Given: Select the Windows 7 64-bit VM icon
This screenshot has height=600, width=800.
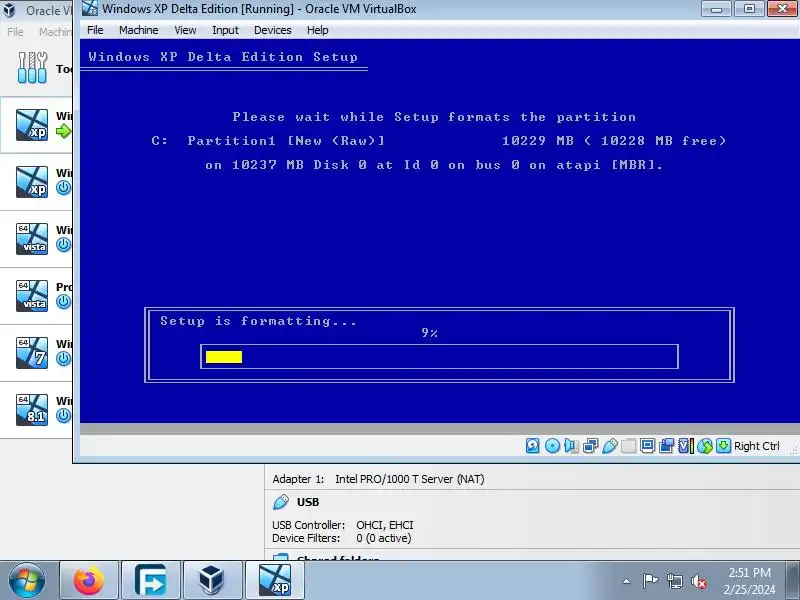Looking at the screenshot, I should (32, 353).
